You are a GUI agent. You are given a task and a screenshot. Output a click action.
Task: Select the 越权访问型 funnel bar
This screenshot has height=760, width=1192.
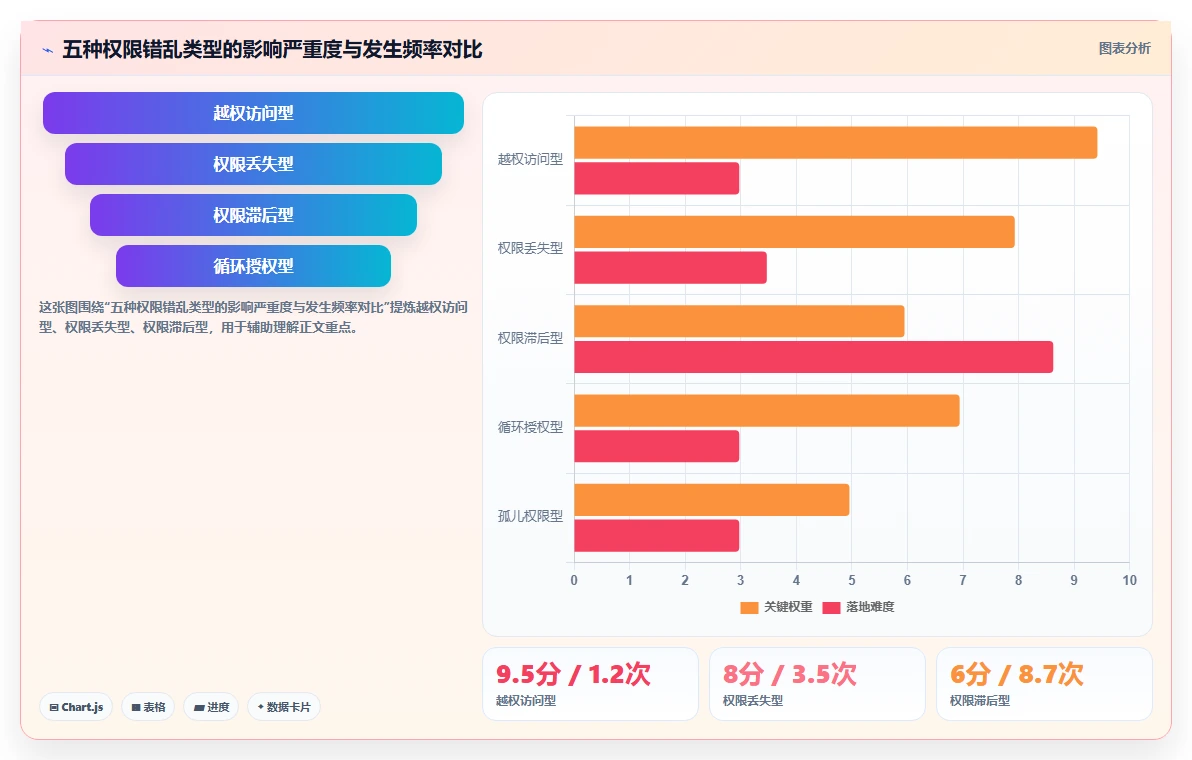coord(253,113)
